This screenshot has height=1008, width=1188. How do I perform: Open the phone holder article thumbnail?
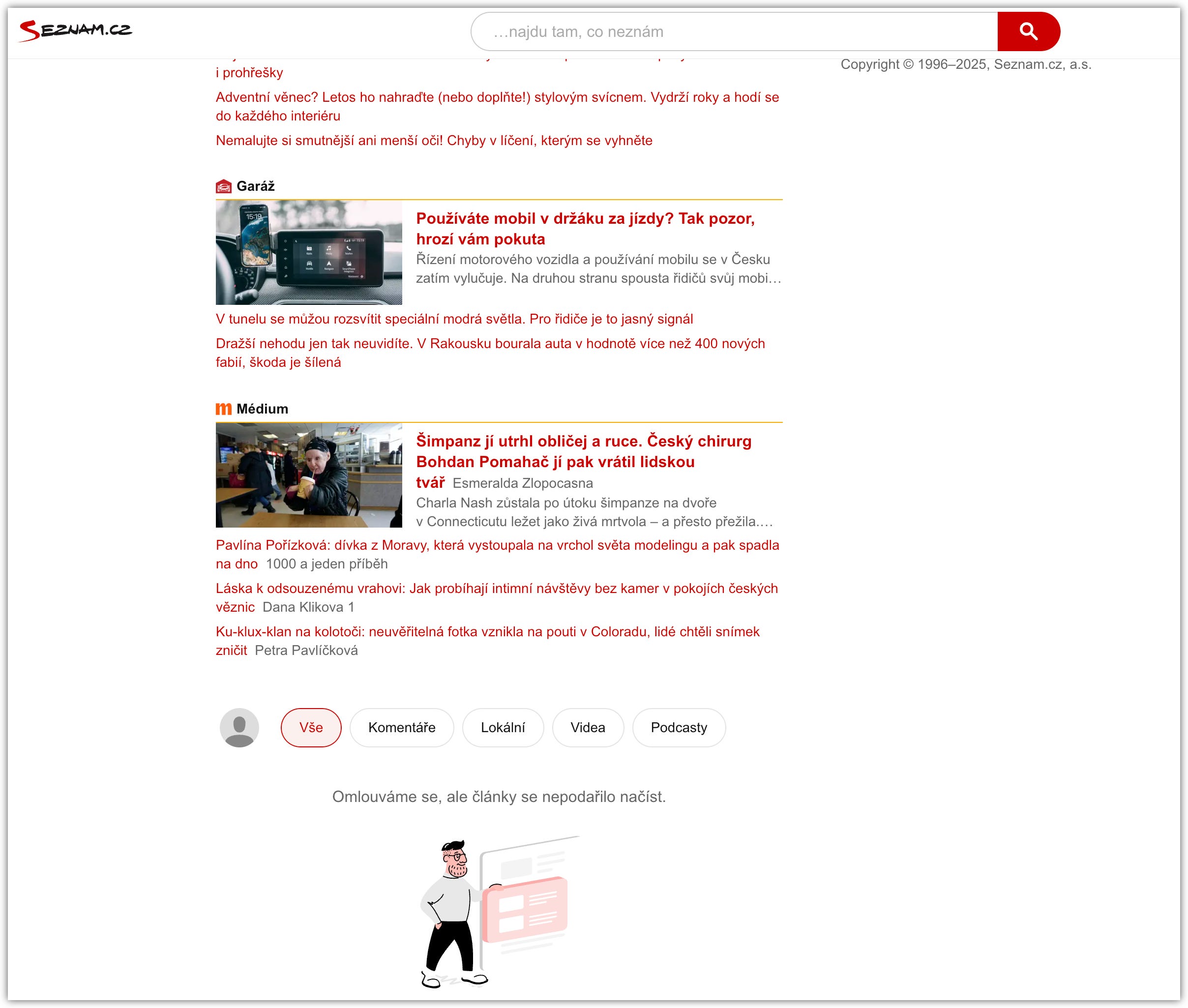coord(309,253)
